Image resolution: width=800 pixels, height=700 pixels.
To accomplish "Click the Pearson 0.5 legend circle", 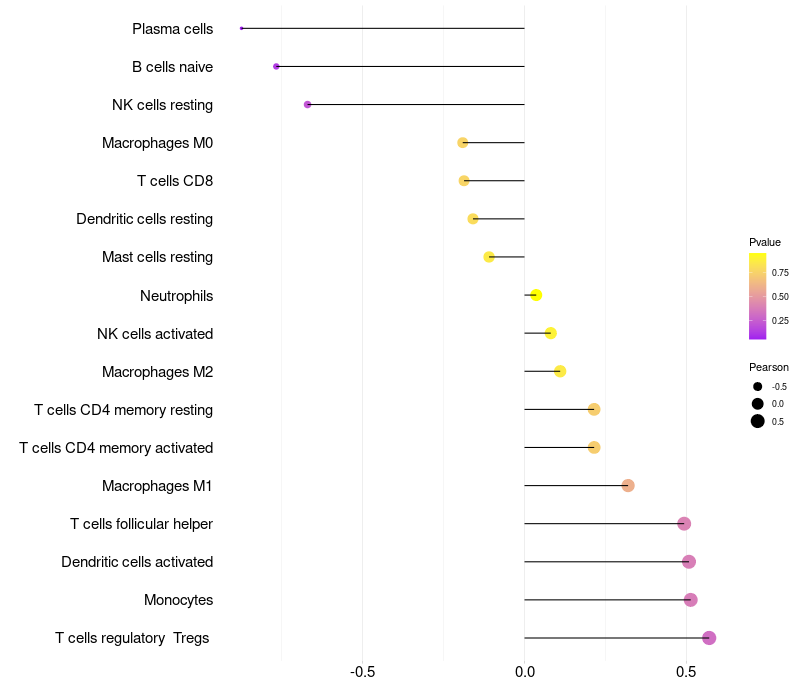I will 758,421.
